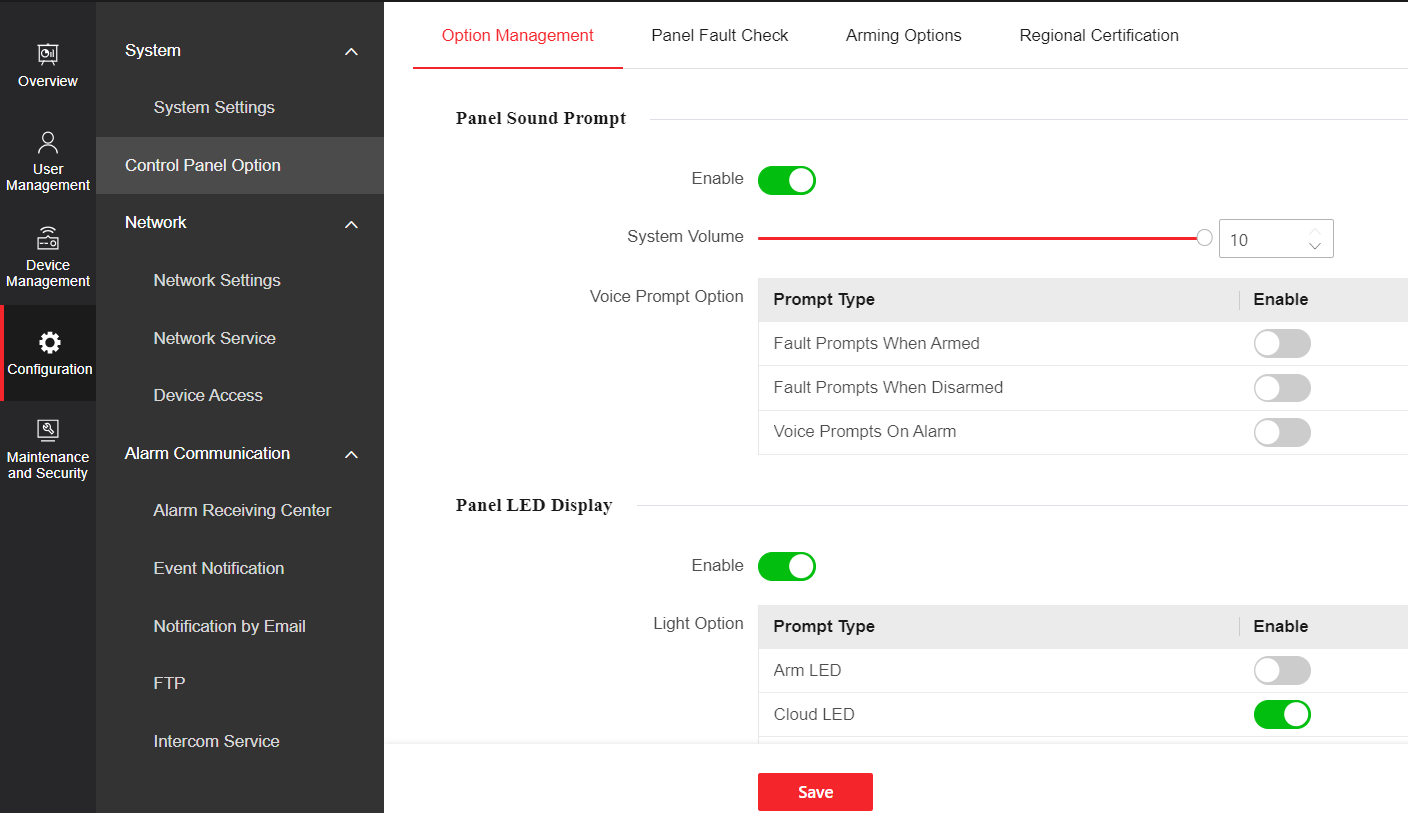Turn off the Cloud LED toggle
This screenshot has height=813, width=1408.
(1281, 714)
